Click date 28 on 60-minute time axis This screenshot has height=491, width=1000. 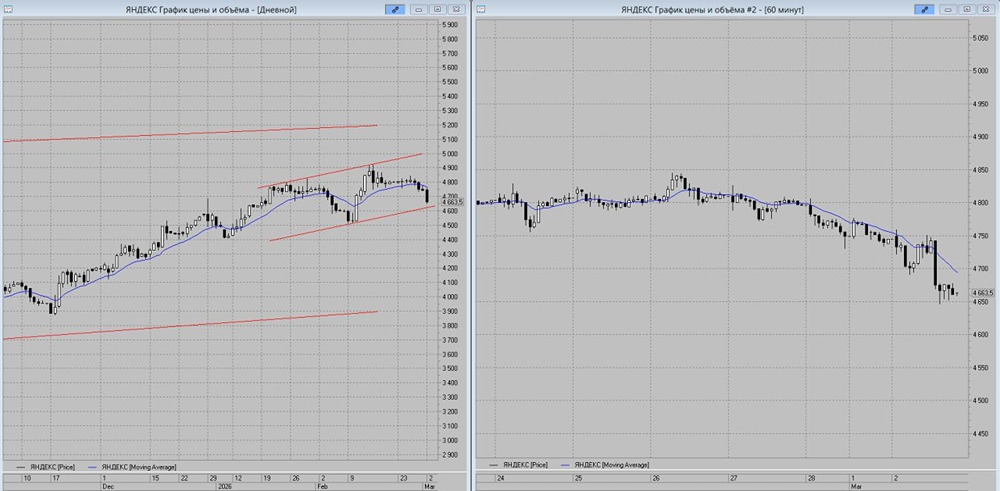click(811, 478)
